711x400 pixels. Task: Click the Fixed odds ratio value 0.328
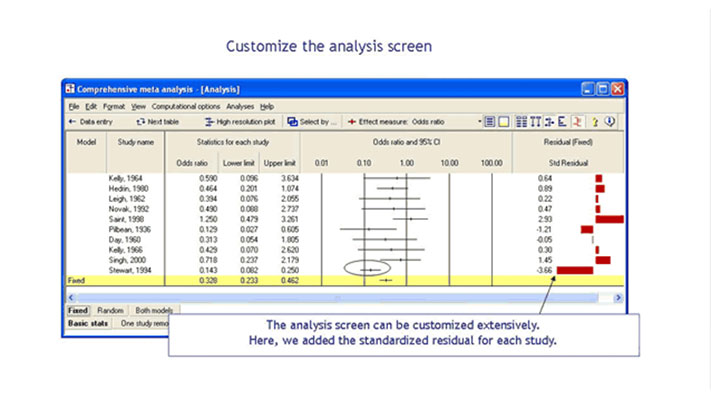pyautogui.click(x=208, y=281)
